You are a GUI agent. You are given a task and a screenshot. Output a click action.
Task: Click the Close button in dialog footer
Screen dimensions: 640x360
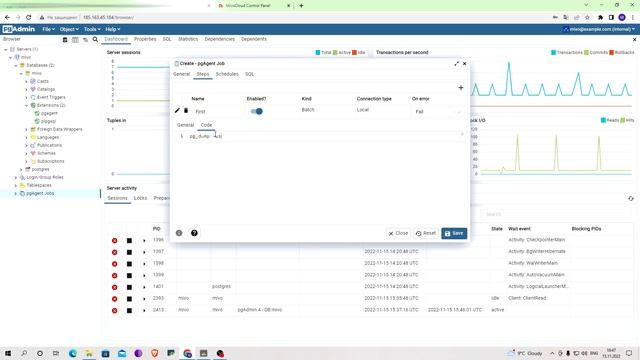point(398,233)
